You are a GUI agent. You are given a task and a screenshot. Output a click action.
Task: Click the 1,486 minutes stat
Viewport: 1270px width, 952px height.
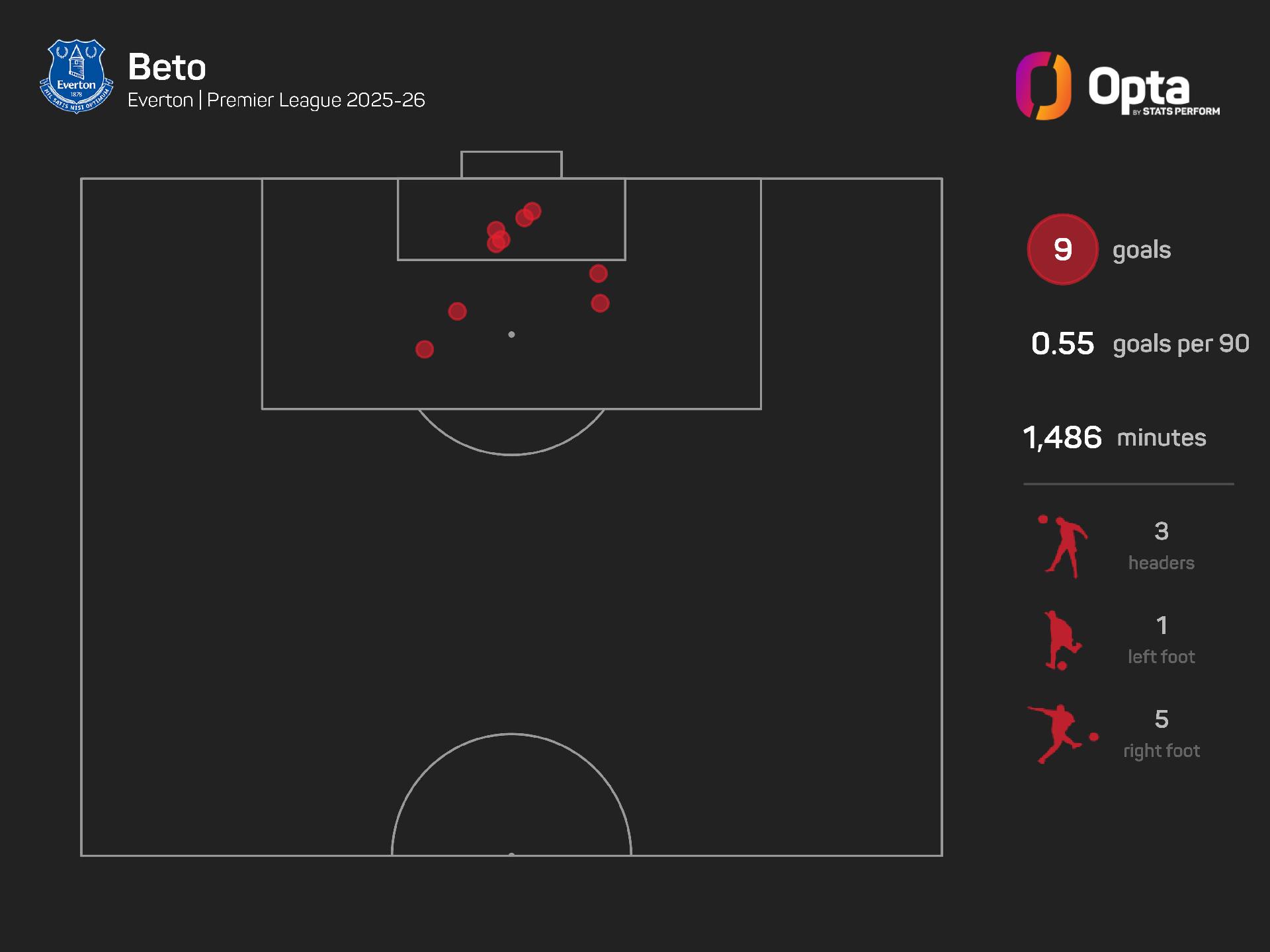(x=1115, y=438)
